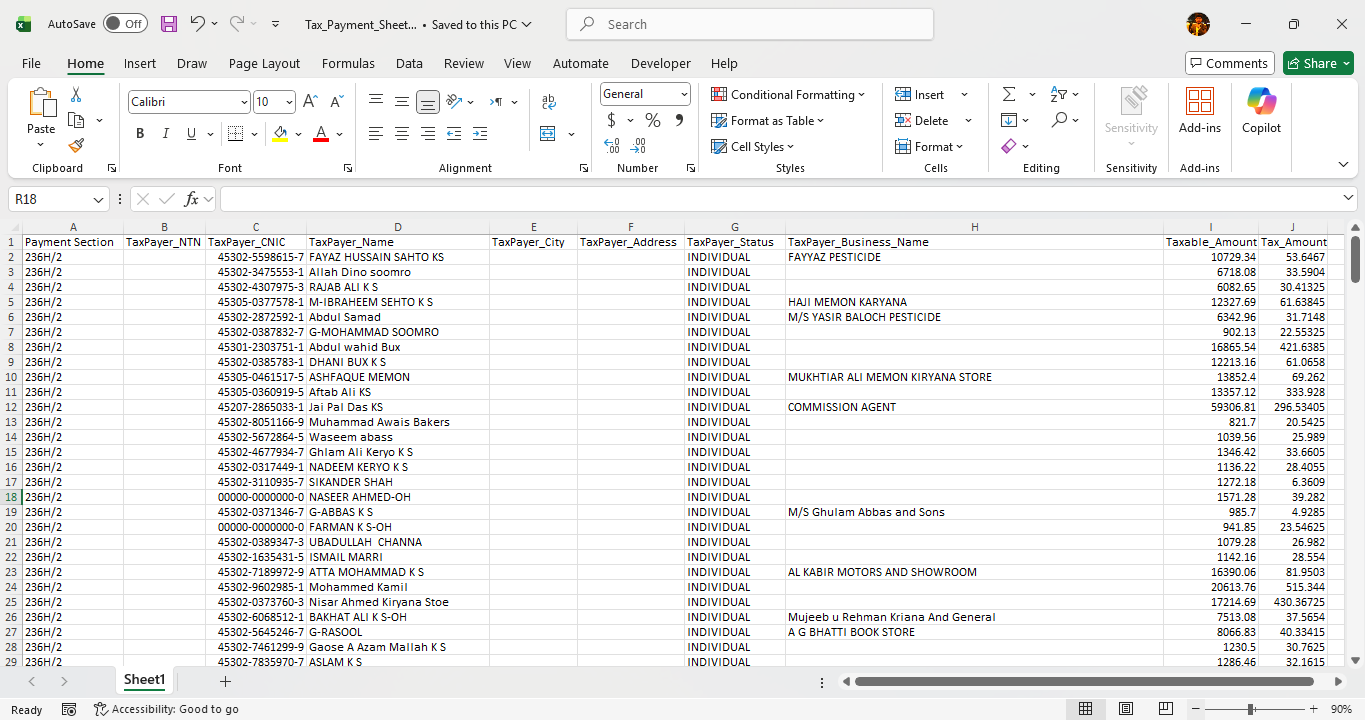
Task: Toggle the AutoSave switch
Action: pyautogui.click(x=125, y=24)
